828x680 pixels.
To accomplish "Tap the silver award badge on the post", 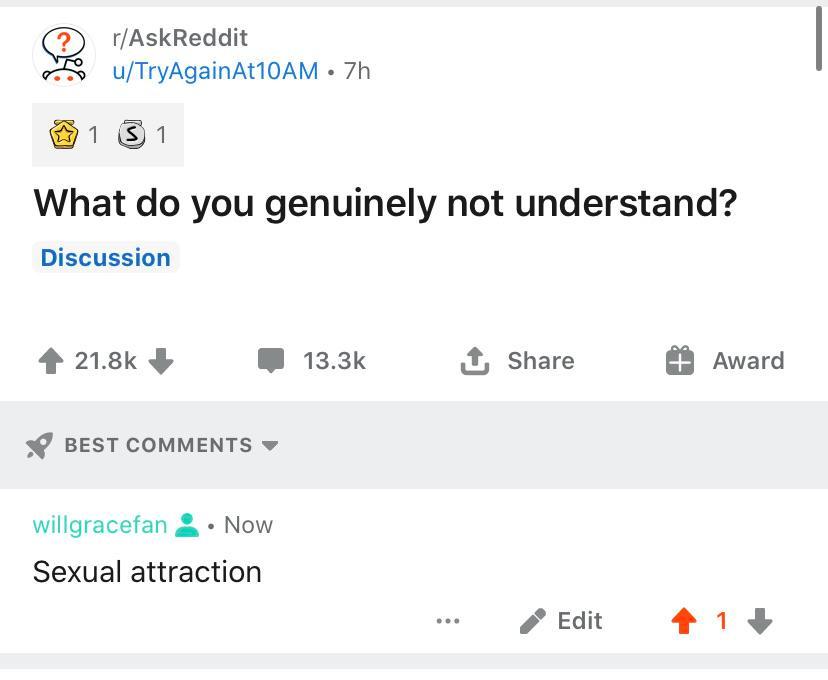I will tap(133, 134).
